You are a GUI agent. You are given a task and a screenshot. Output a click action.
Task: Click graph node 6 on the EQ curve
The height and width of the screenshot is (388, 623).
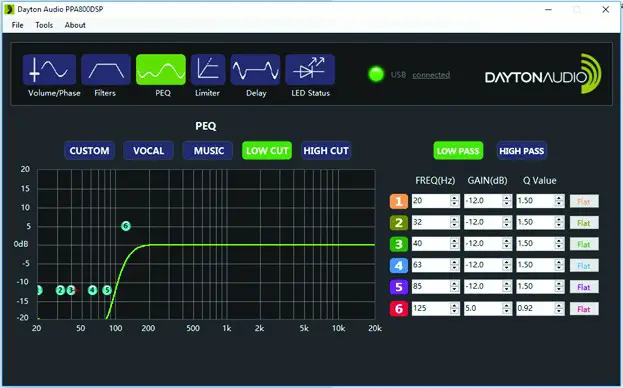(x=126, y=226)
